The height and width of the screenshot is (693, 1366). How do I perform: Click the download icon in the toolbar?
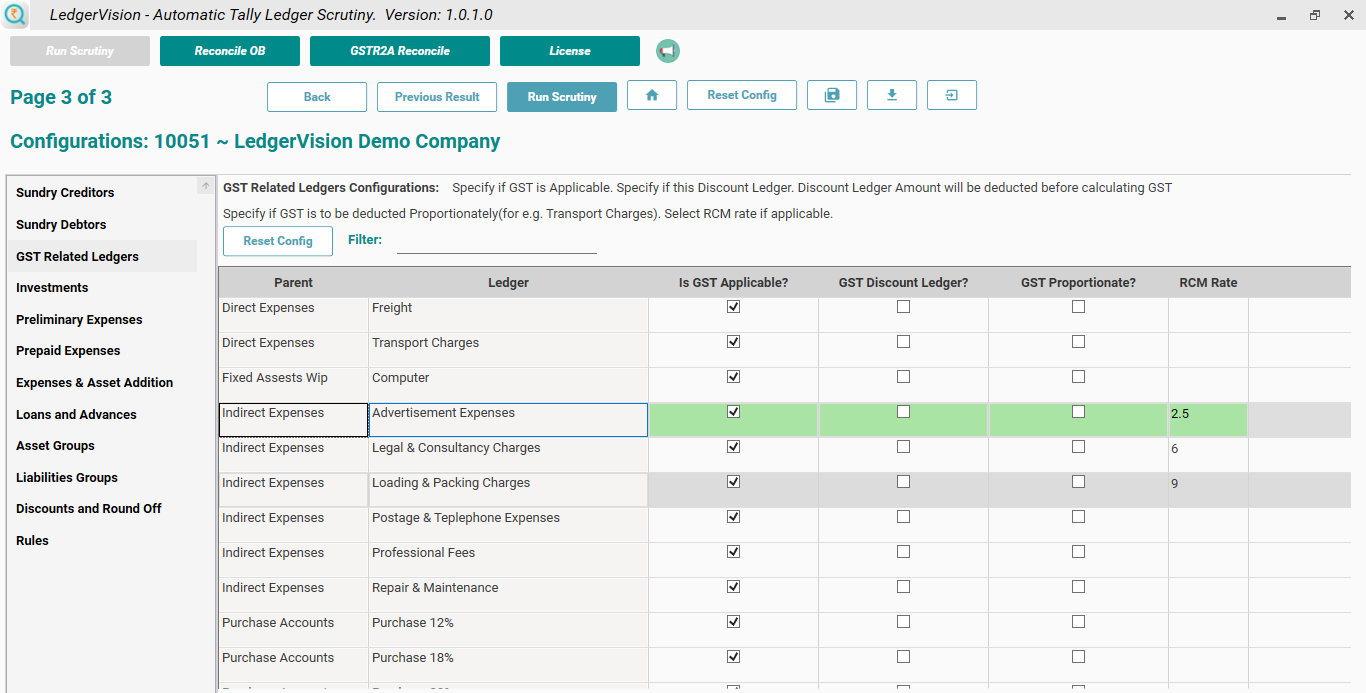click(x=891, y=95)
